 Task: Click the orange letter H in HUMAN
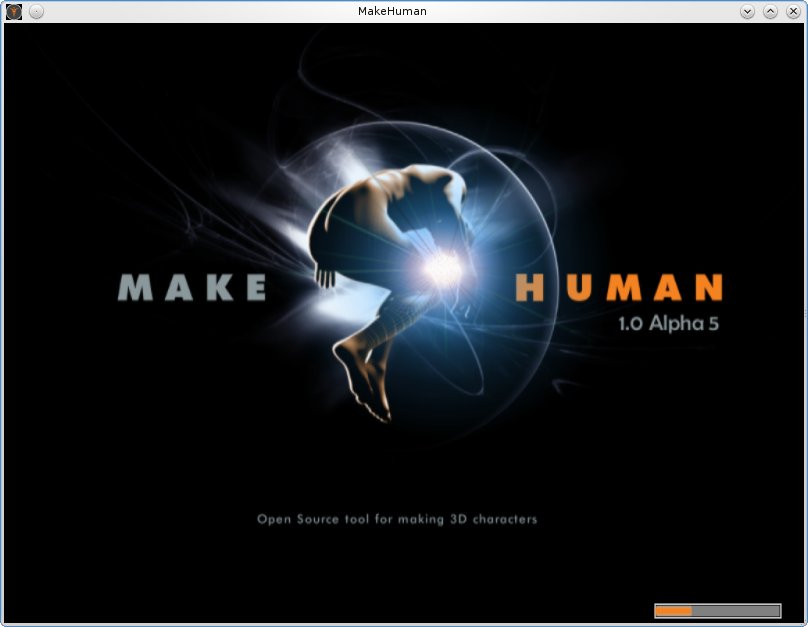[530, 288]
